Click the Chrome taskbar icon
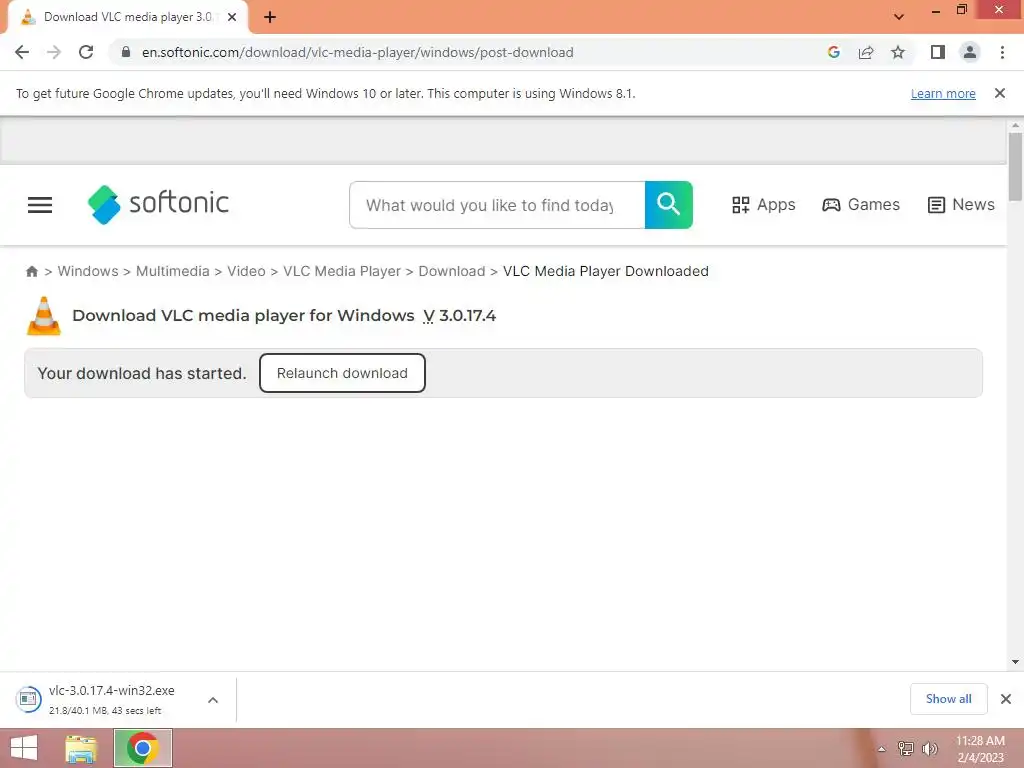The height and width of the screenshot is (768, 1024). coord(142,748)
